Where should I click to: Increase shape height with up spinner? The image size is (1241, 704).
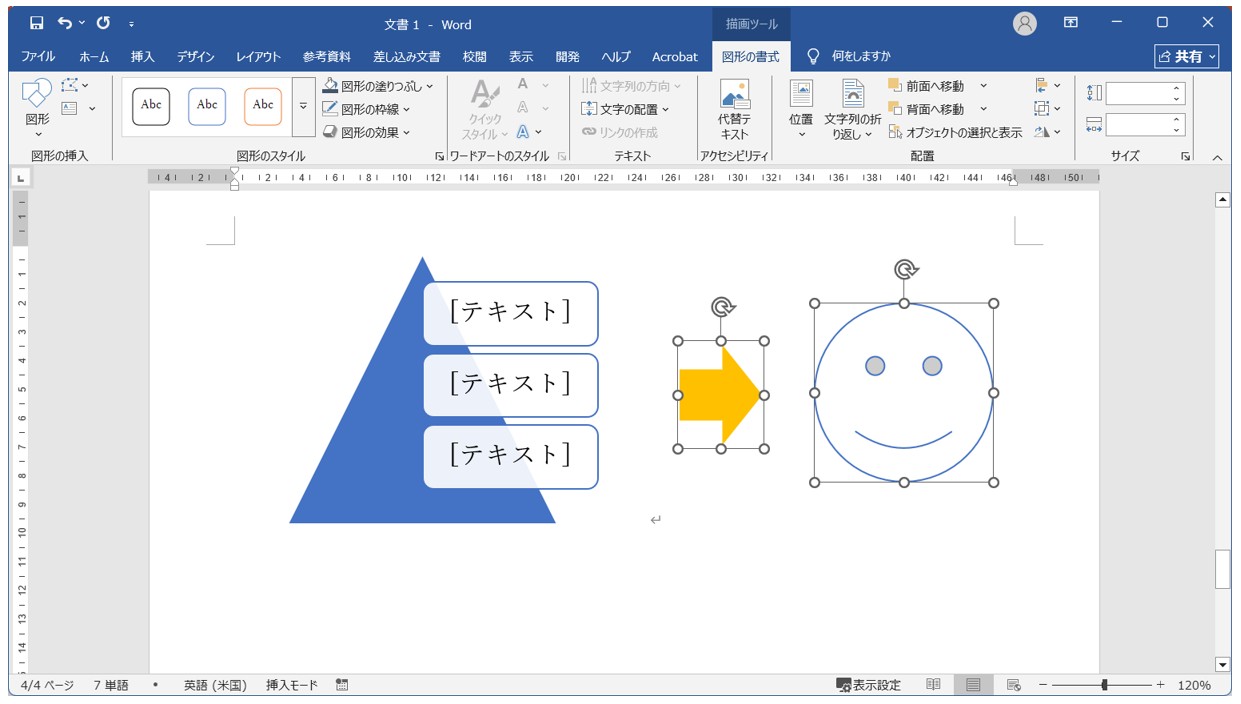tap(1178, 88)
